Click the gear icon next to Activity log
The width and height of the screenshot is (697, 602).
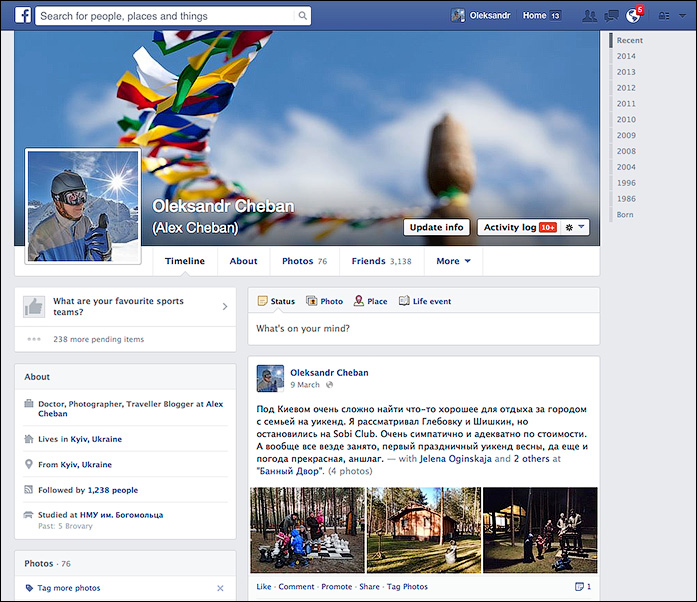569,227
